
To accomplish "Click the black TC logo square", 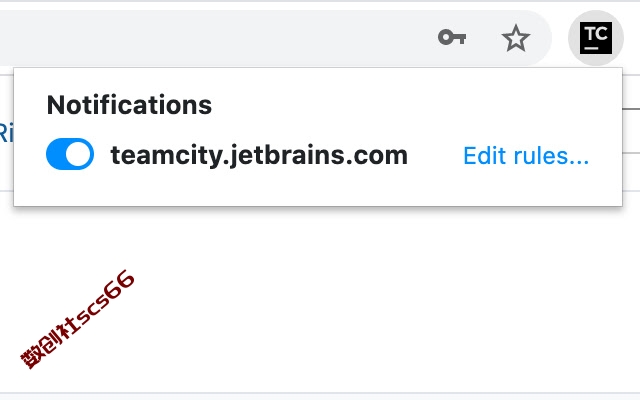I will point(596,38).
